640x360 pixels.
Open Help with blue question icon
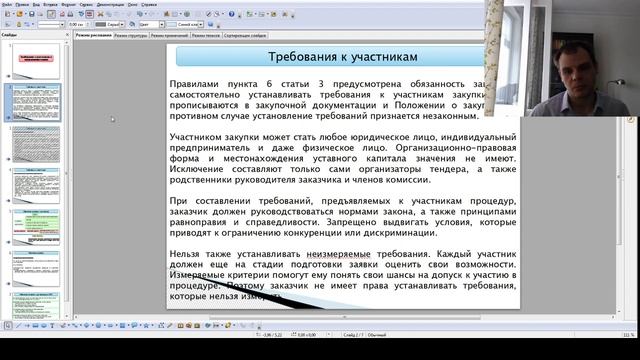pyautogui.click(x=231, y=14)
